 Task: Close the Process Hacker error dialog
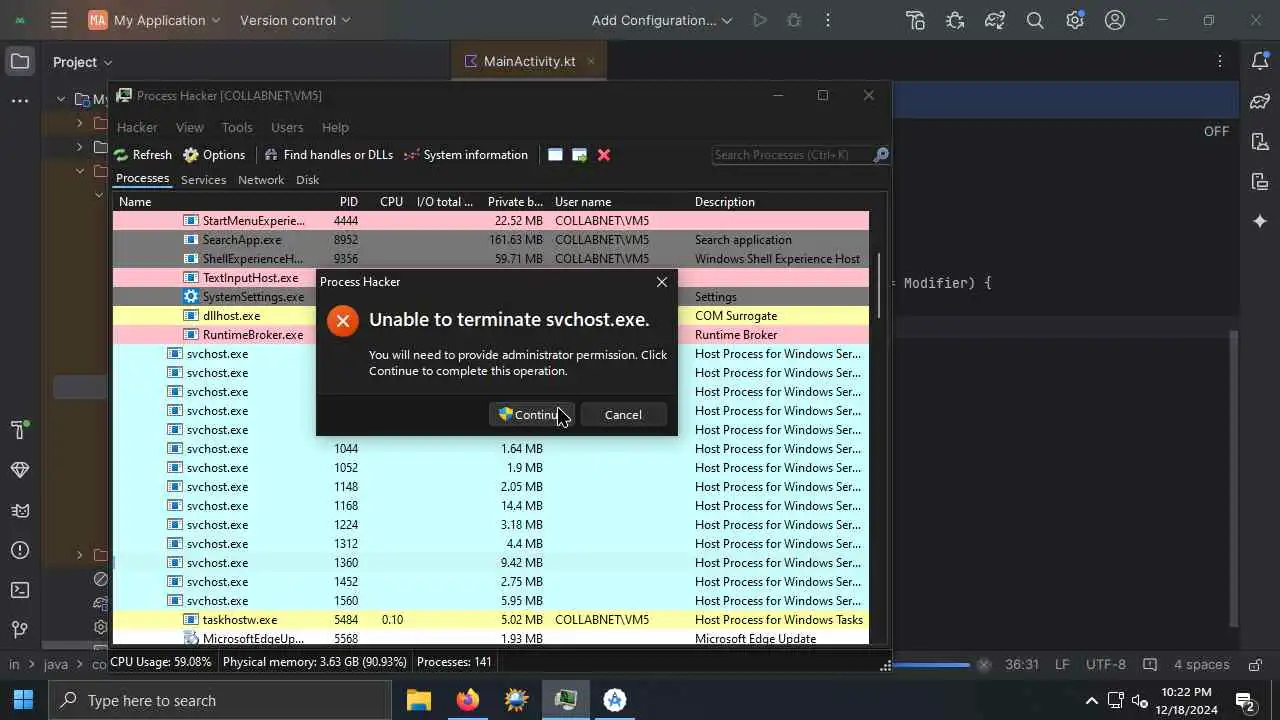click(x=661, y=282)
